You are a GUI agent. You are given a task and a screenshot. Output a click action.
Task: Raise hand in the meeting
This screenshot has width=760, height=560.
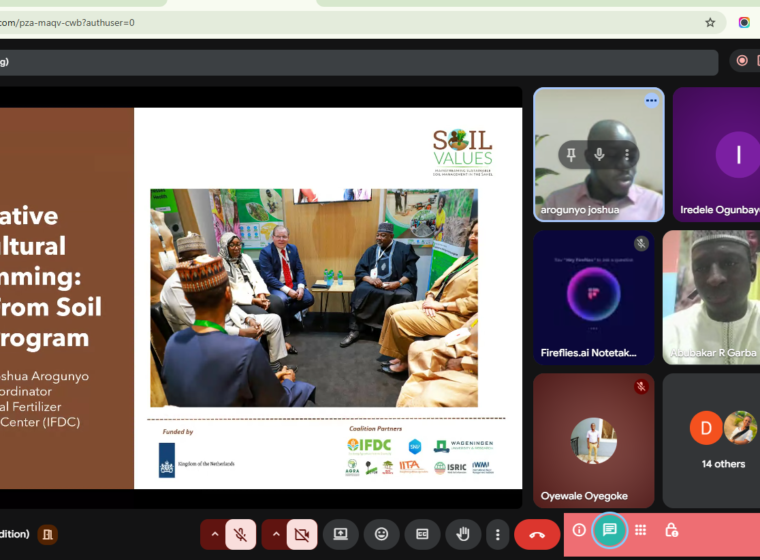coord(463,535)
